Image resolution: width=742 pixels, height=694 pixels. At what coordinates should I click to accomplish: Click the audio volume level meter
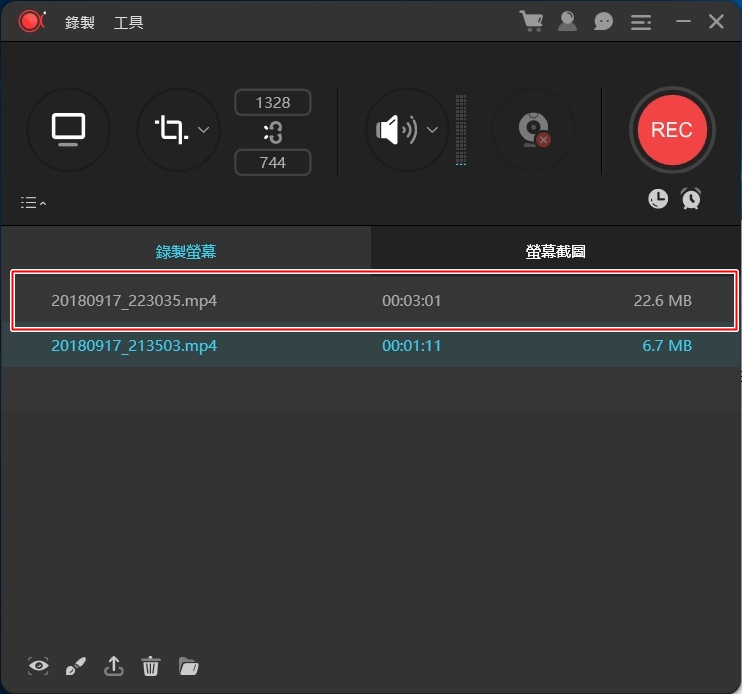[x=461, y=130]
